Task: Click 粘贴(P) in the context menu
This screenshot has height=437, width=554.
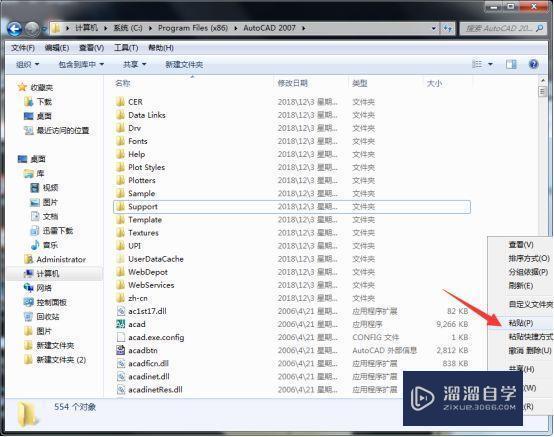Action: (521, 323)
